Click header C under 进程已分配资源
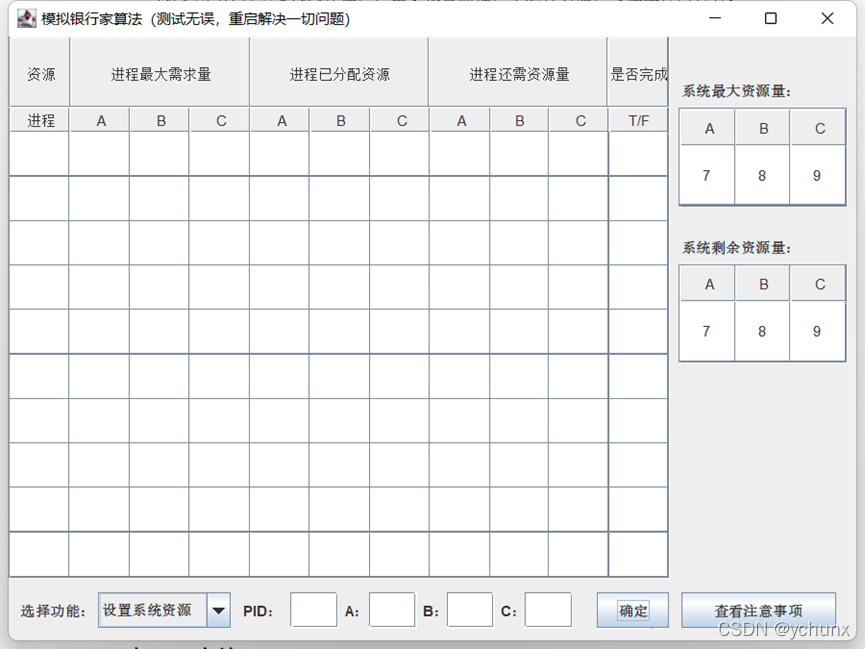This screenshot has width=865, height=649. tap(400, 120)
